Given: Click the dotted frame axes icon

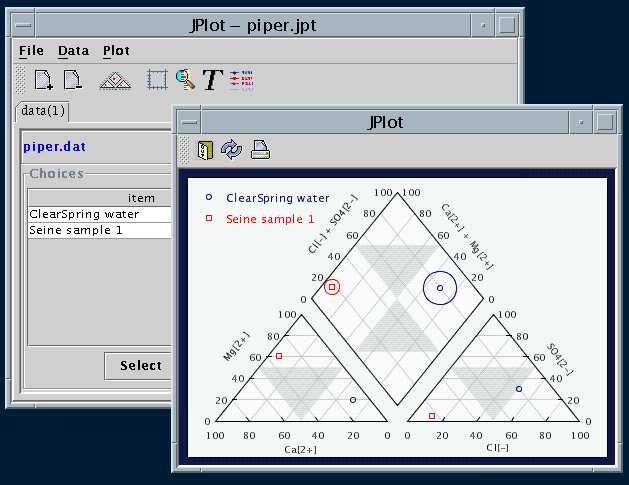Looking at the screenshot, I should tap(157, 79).
